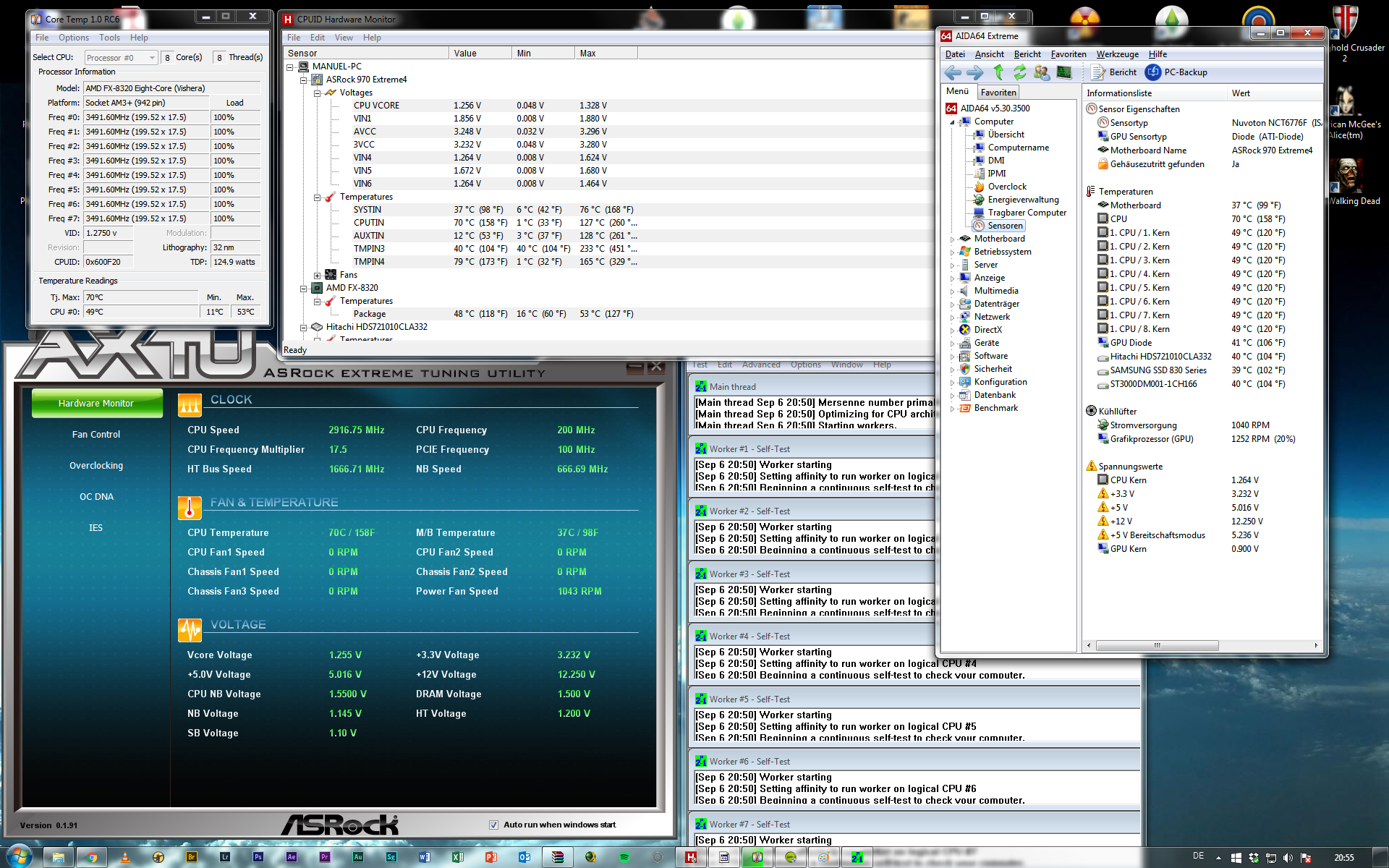Click the Fan Control button in AXTU

click(96, 435)
